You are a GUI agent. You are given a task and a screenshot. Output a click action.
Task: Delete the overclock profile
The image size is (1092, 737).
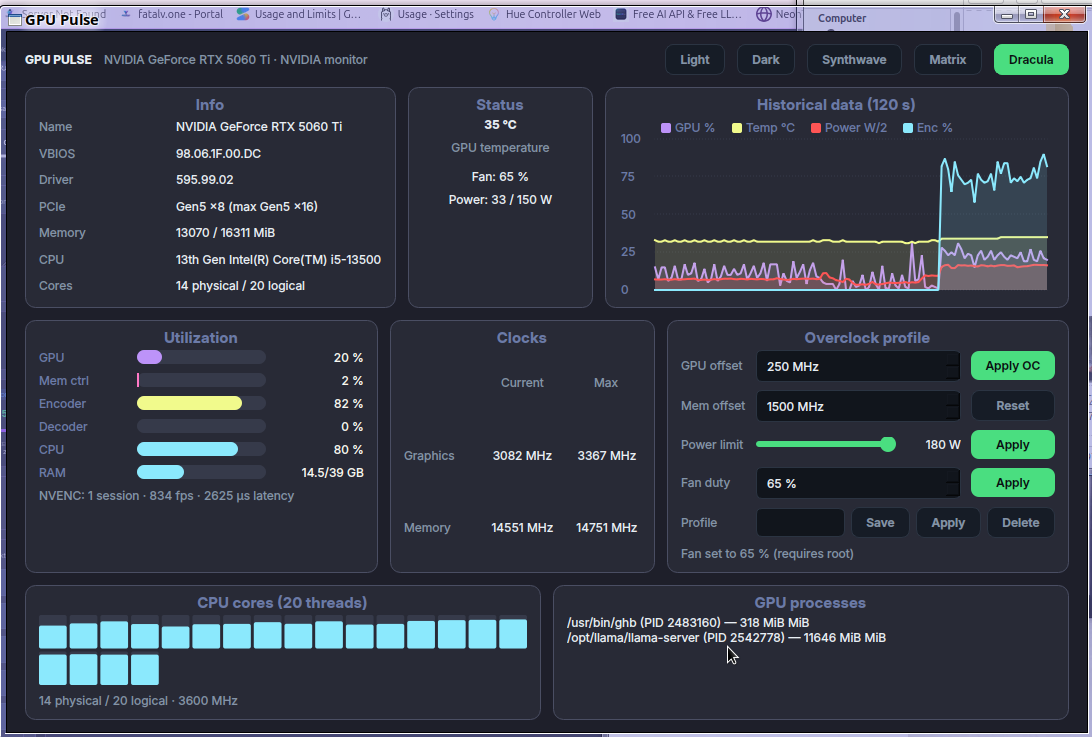(1020, 522)
